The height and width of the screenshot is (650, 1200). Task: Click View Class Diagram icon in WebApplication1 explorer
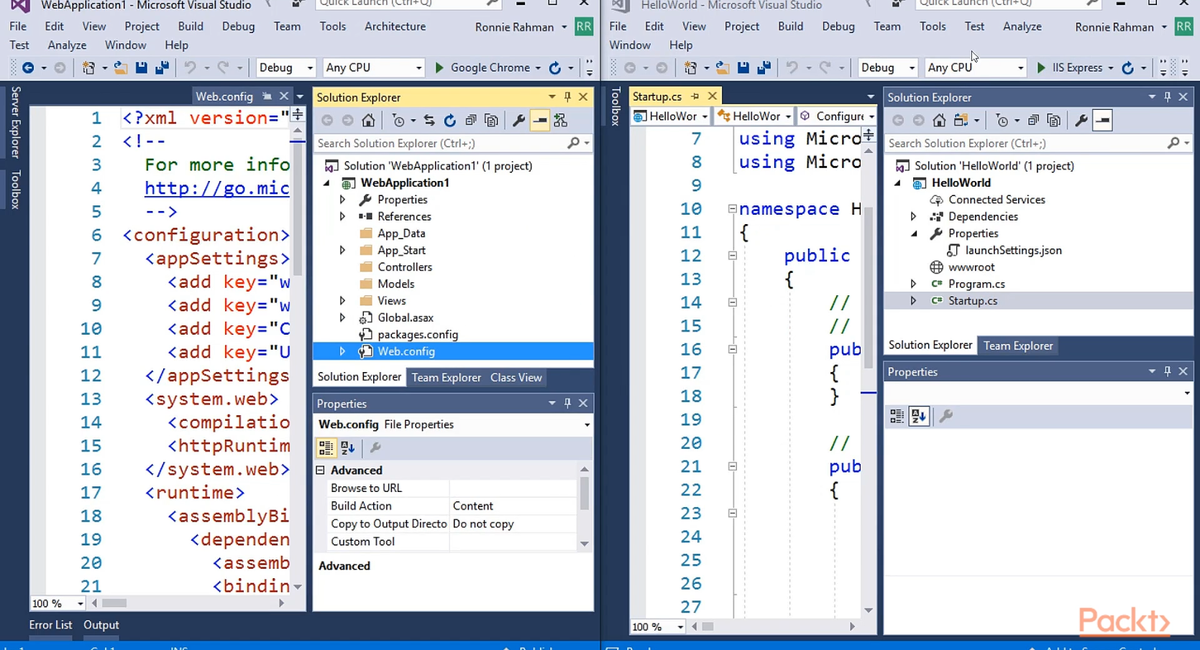click(x=560, y=121)
